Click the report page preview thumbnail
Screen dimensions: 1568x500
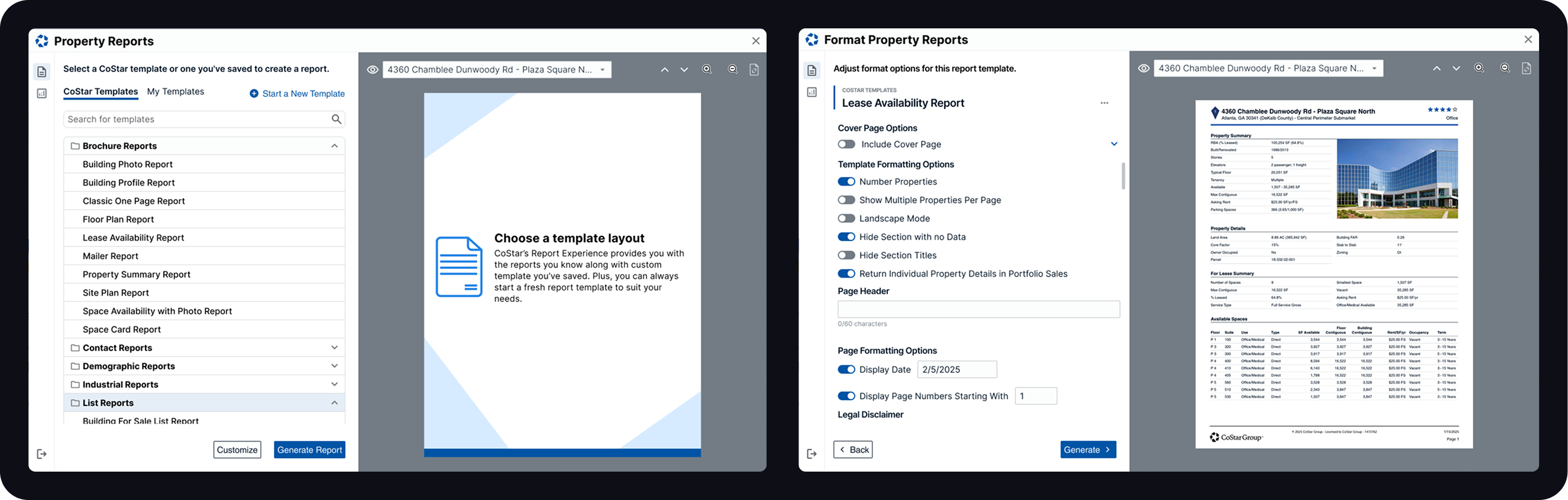[x=1334, y=274]
